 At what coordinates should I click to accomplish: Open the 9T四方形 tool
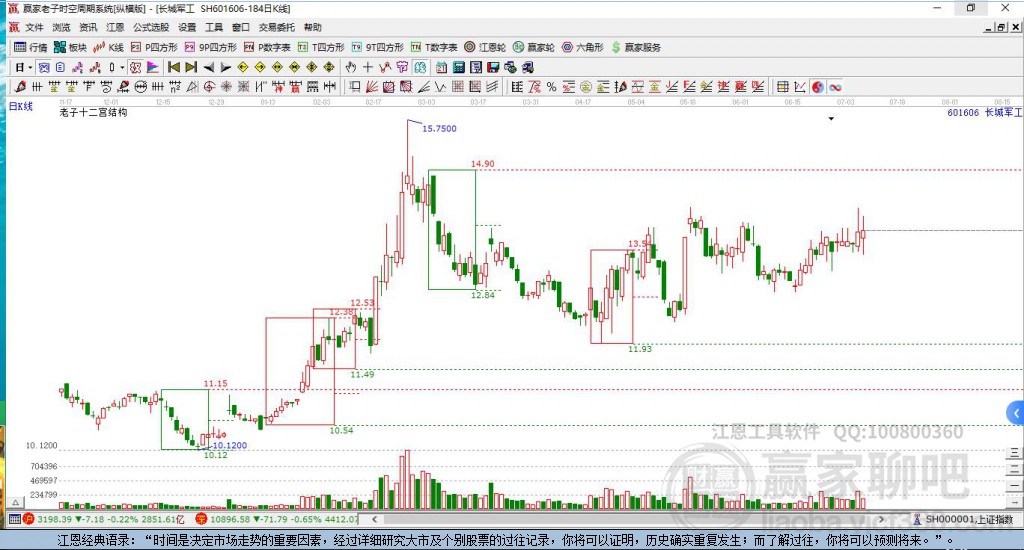click(377, 47)
